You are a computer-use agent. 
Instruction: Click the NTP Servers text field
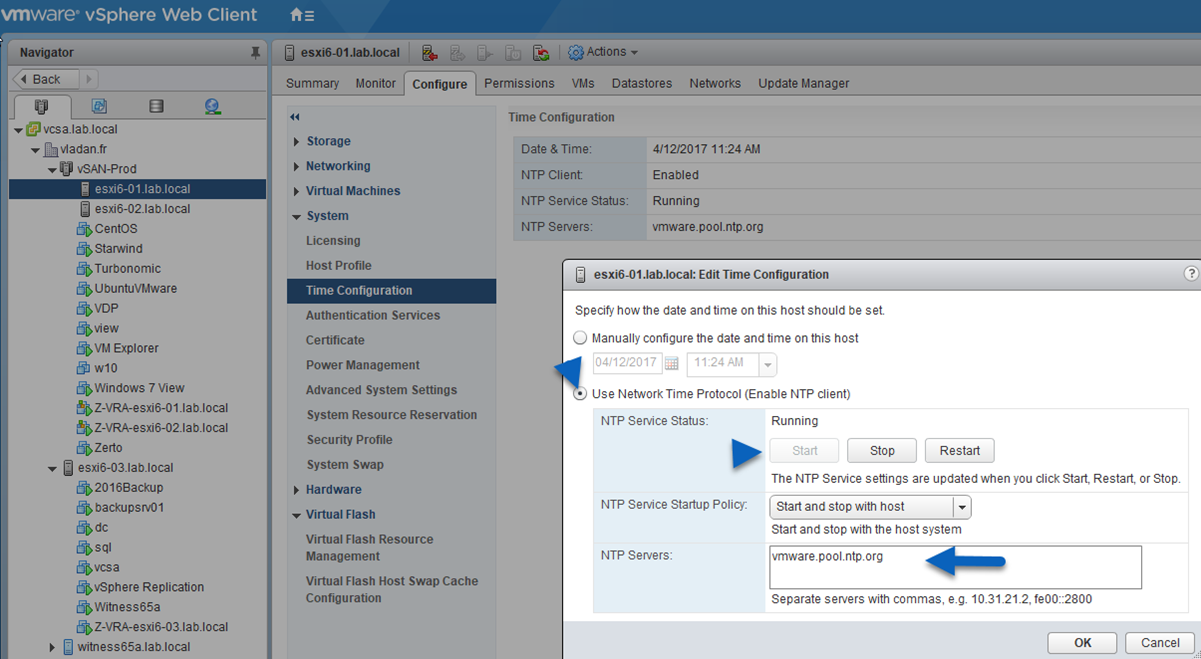click(955, 567)
